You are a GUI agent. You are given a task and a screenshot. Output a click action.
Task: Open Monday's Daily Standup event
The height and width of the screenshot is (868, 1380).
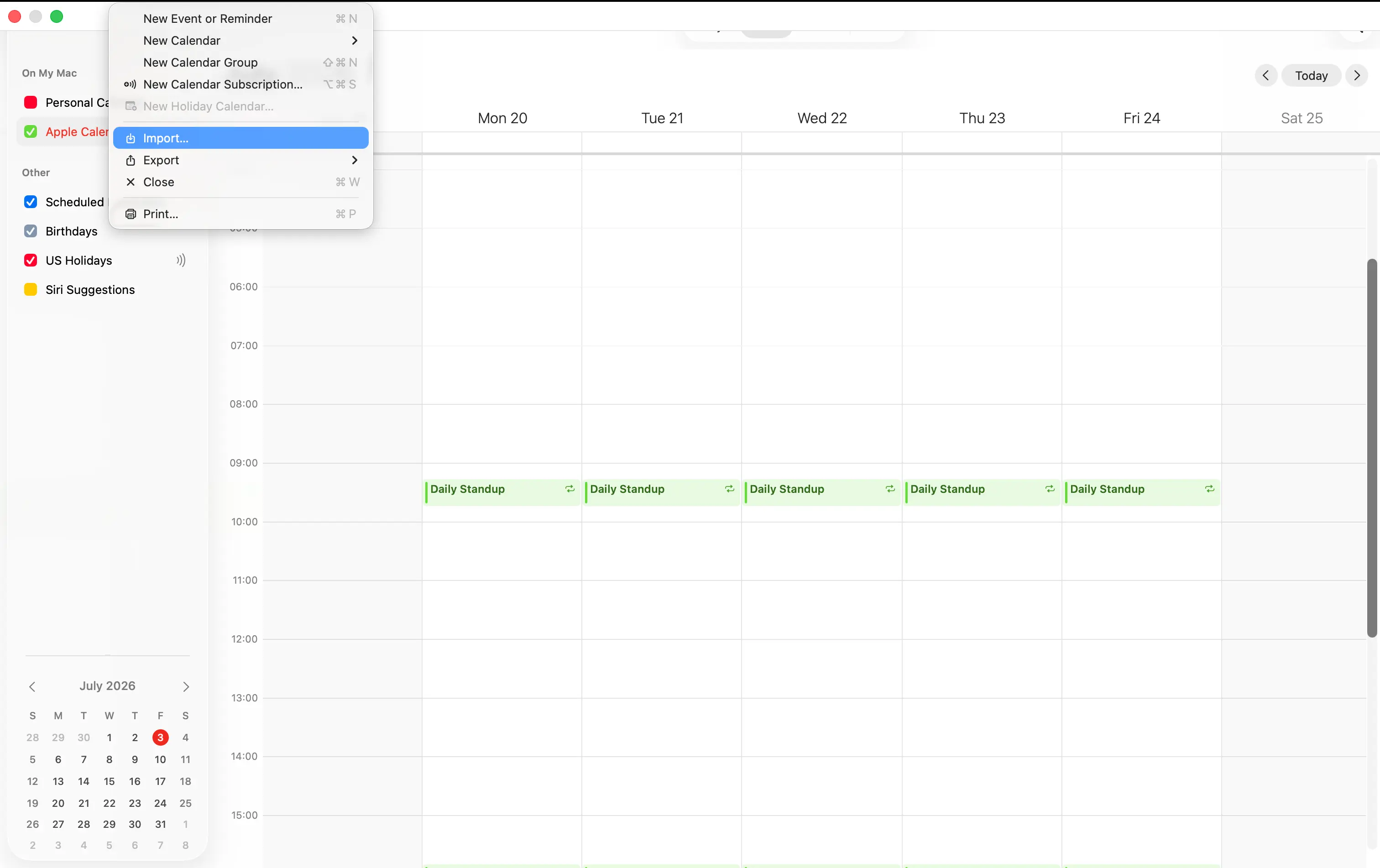pos(502,492)
